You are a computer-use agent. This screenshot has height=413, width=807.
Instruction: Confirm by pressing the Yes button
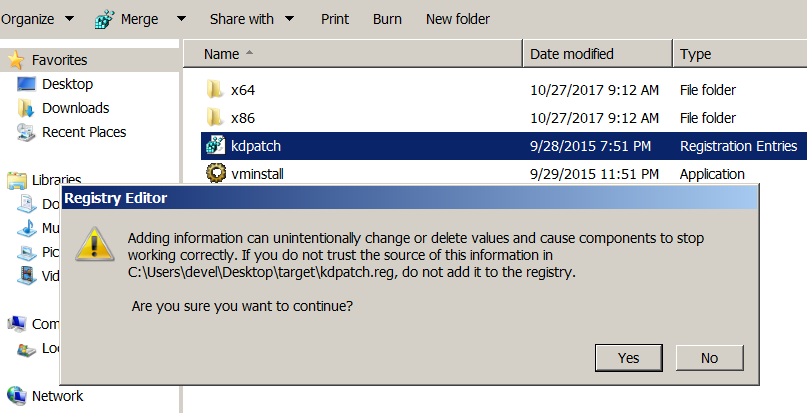(629, 358)
